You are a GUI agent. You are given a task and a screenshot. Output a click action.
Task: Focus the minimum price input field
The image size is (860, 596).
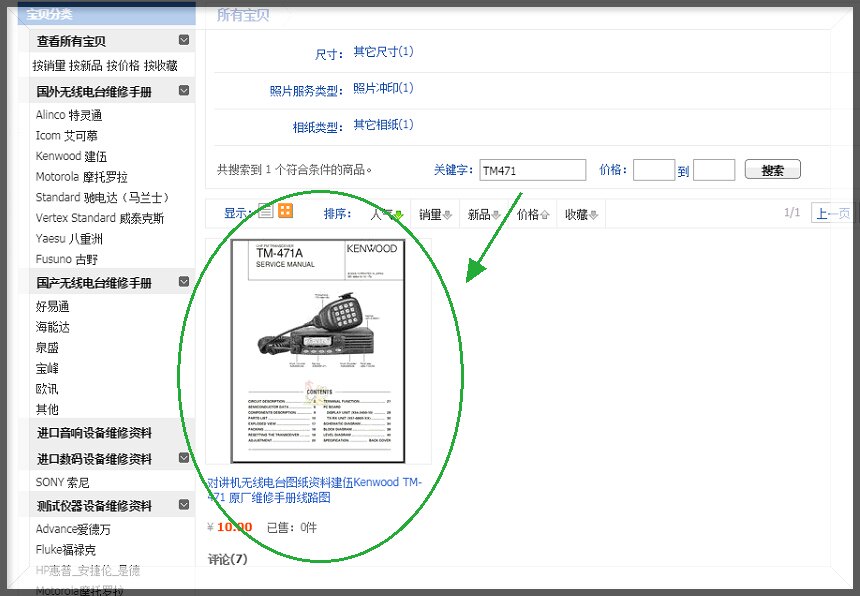pos(654,170)
